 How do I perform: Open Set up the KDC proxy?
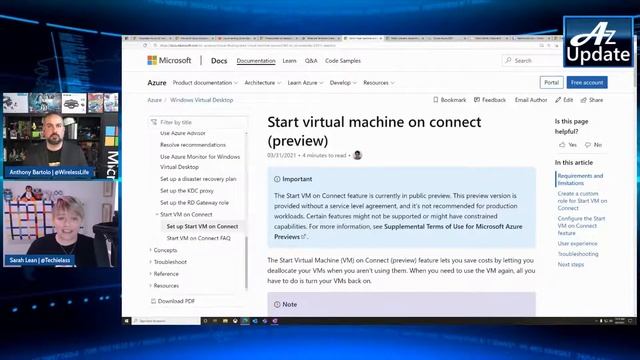pos(187,191)
